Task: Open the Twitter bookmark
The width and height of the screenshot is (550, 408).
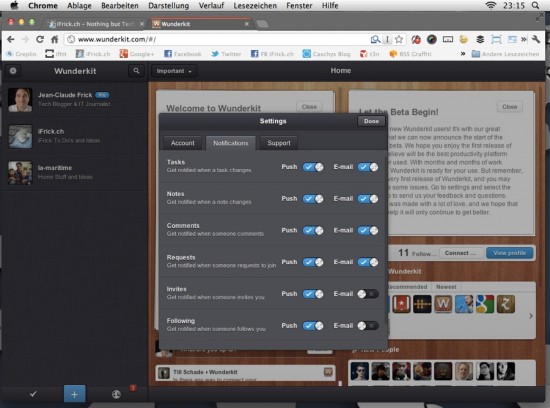Action: (226, 54)
